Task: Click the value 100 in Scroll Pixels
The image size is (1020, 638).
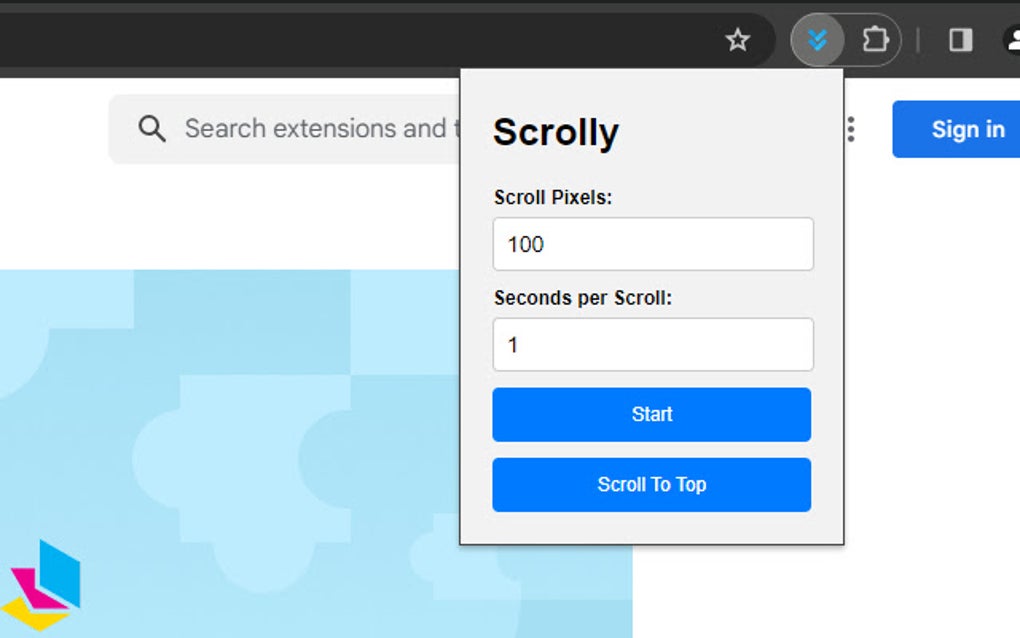Action: point(522,244)
